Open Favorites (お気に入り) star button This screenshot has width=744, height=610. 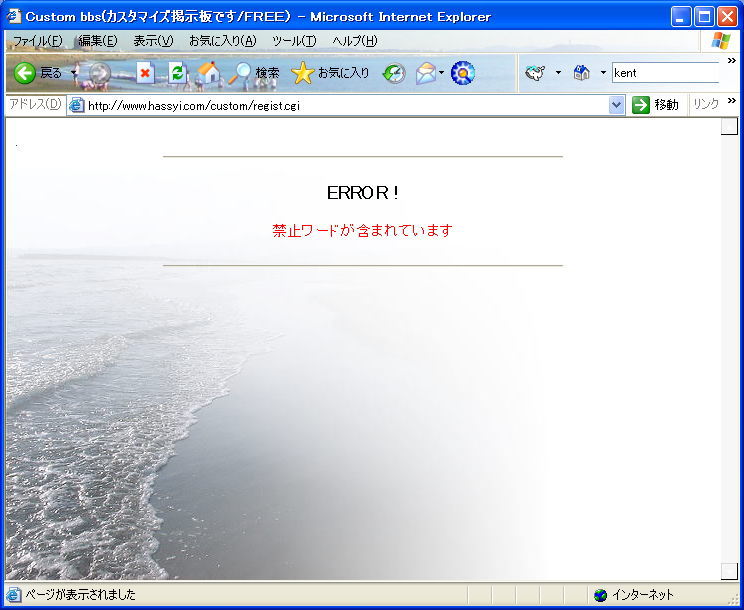[330, 73]
